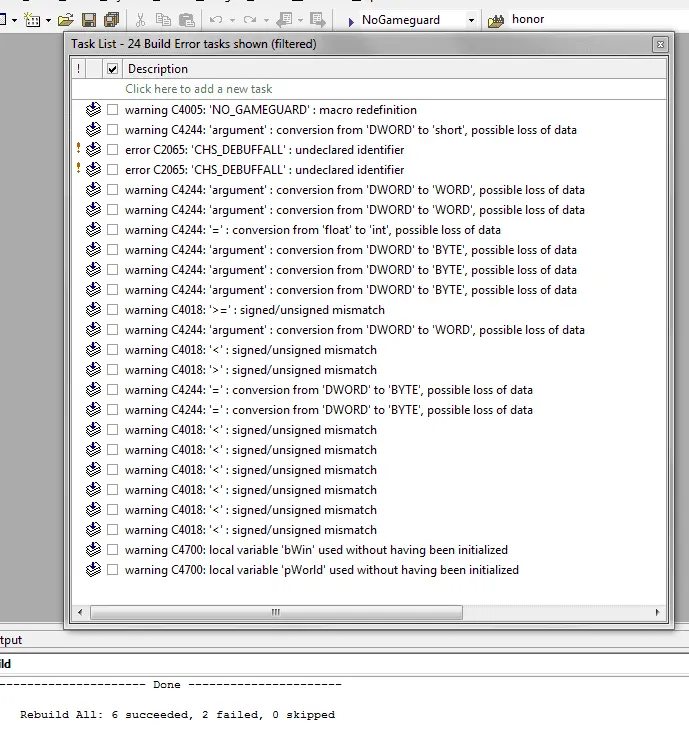The image size is (689, 751).
Task: Click the Start debugging play arrow
Action: coord(351,22)
